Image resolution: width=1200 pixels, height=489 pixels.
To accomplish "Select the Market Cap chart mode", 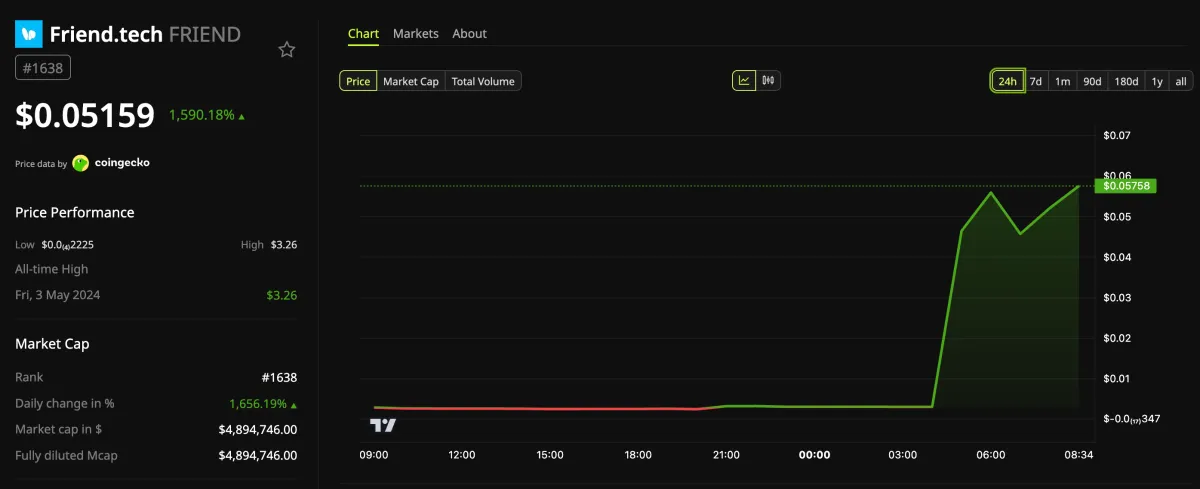I will (x=411, y=81).
